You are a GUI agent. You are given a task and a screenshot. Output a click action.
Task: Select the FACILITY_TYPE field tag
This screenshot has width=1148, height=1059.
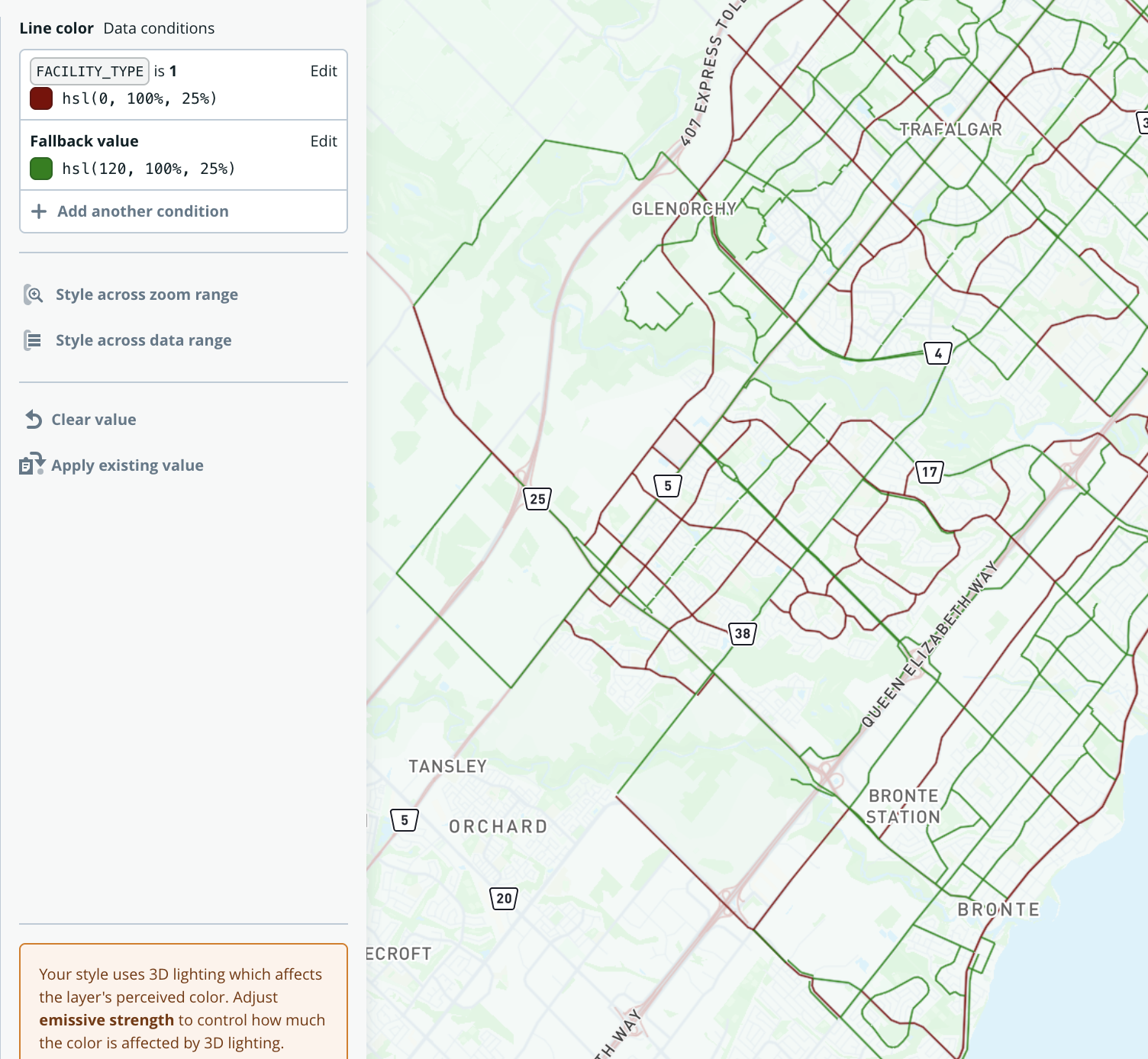[x=89, y=71]
